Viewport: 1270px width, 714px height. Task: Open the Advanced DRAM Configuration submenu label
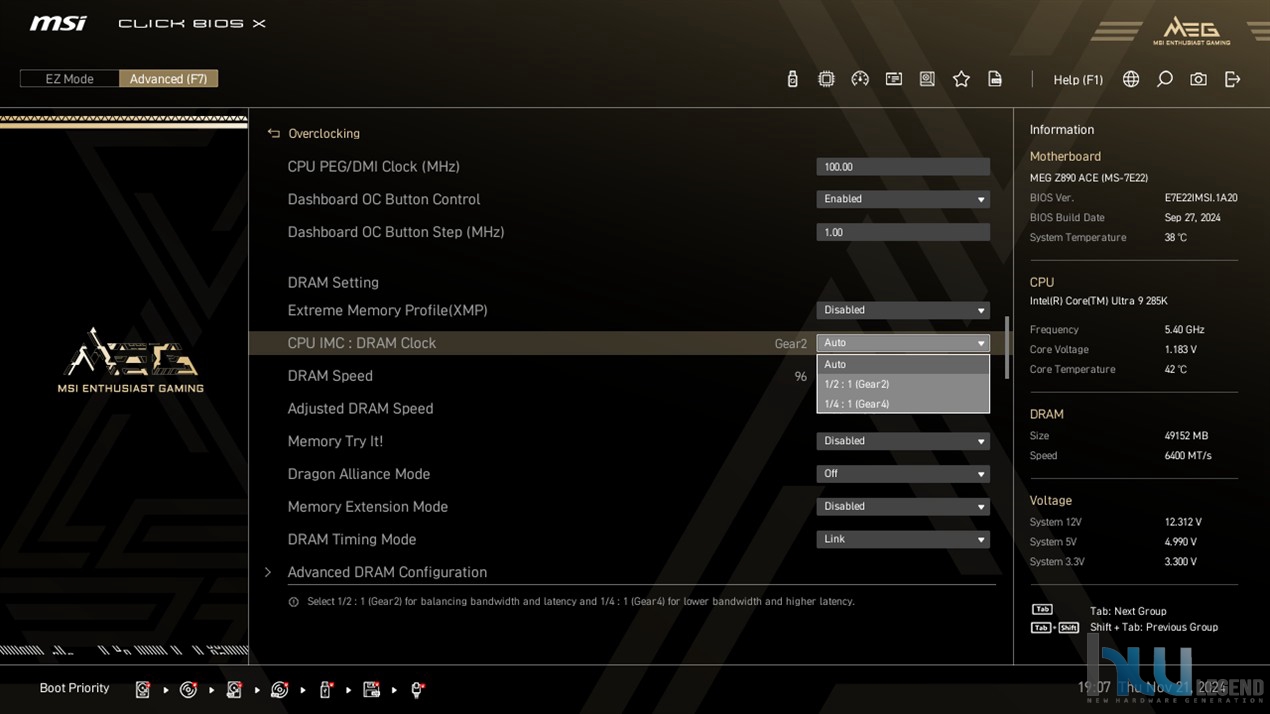[x=387, y=572]
